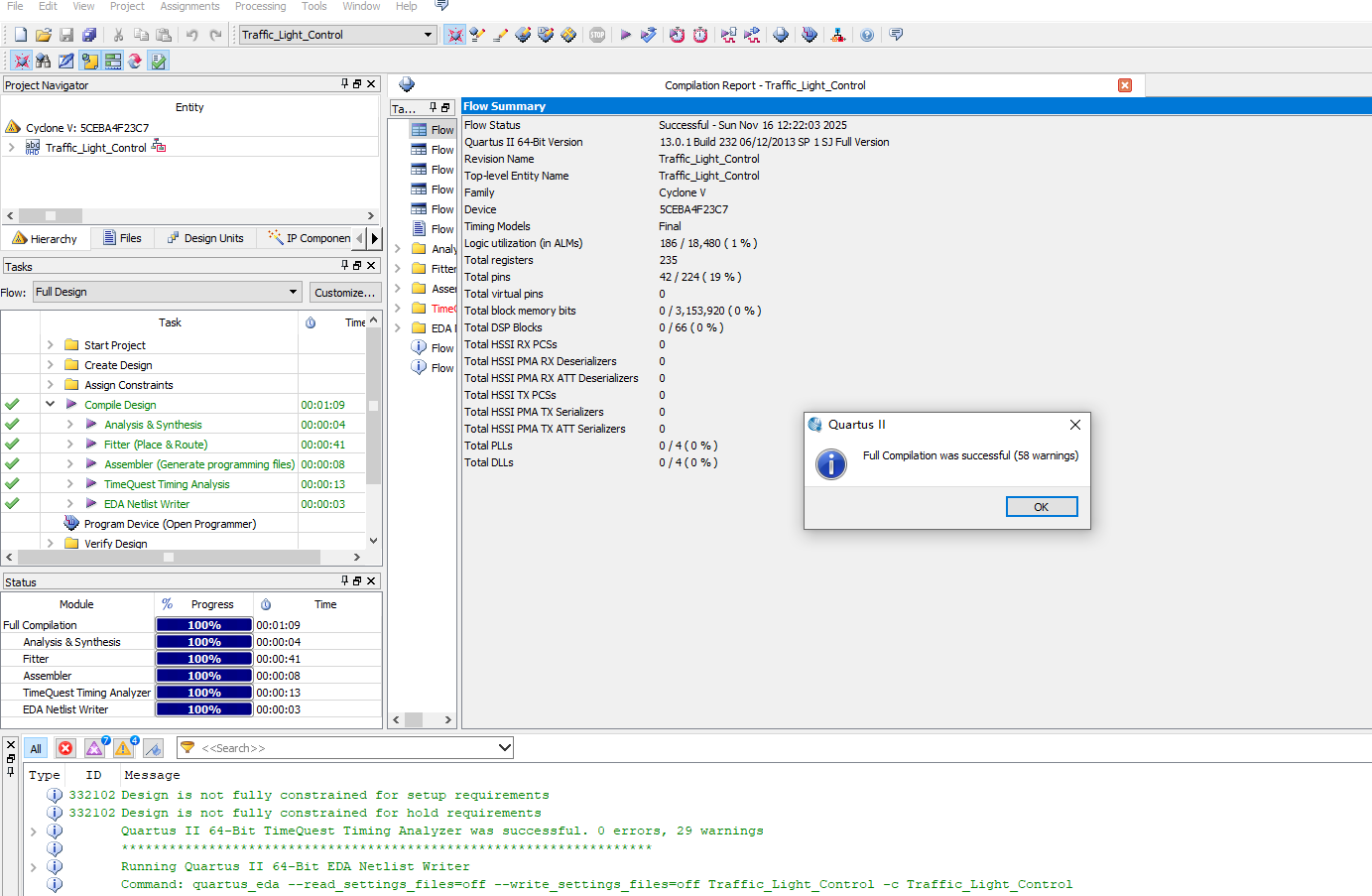This screenshot has width=1372, height=896.
Task: Click the Open folder toolbar icon
Action: pos(44,35)
